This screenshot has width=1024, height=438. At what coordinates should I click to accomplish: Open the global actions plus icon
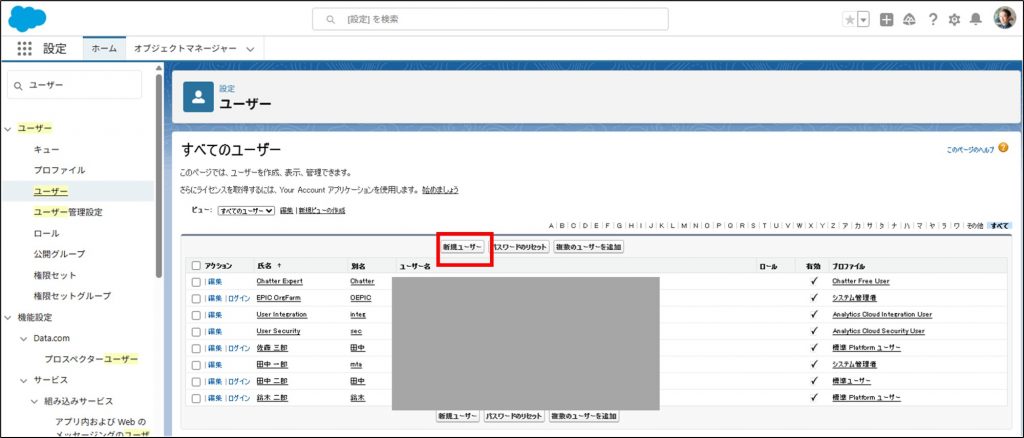tap(886, 20)
